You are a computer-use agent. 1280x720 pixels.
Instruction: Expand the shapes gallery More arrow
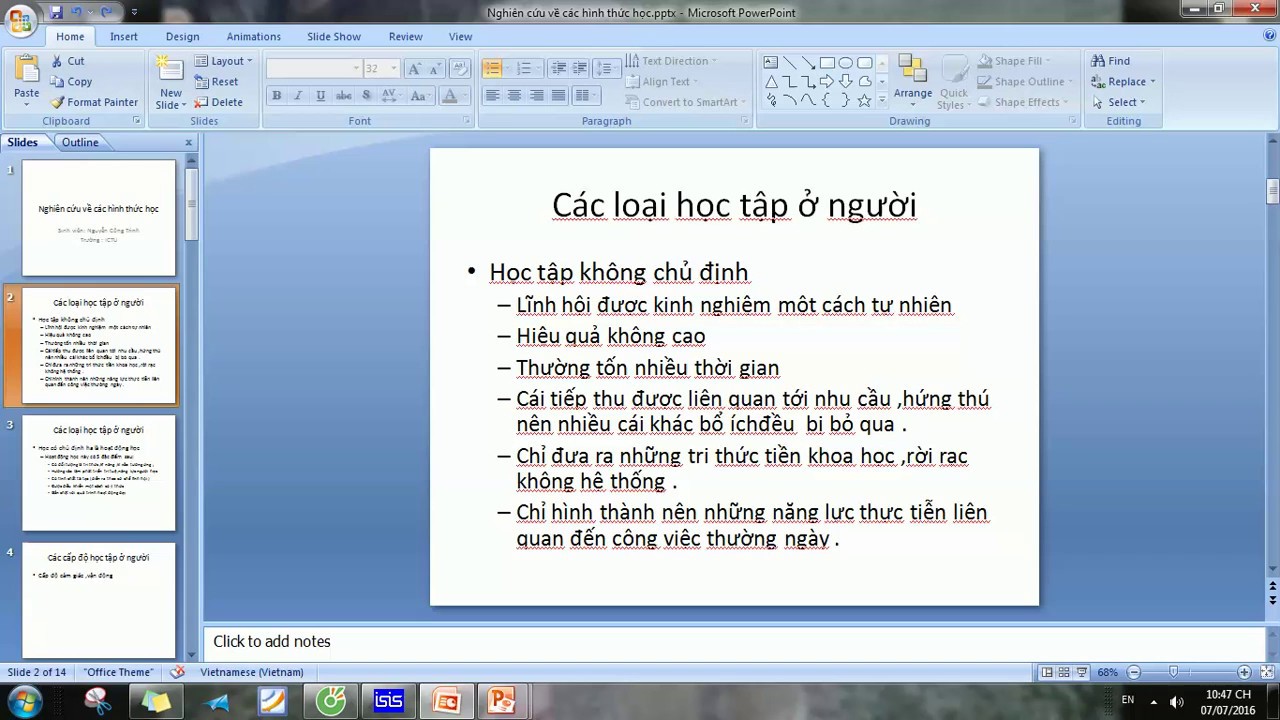pyautogui.click(x=882, y=101)
